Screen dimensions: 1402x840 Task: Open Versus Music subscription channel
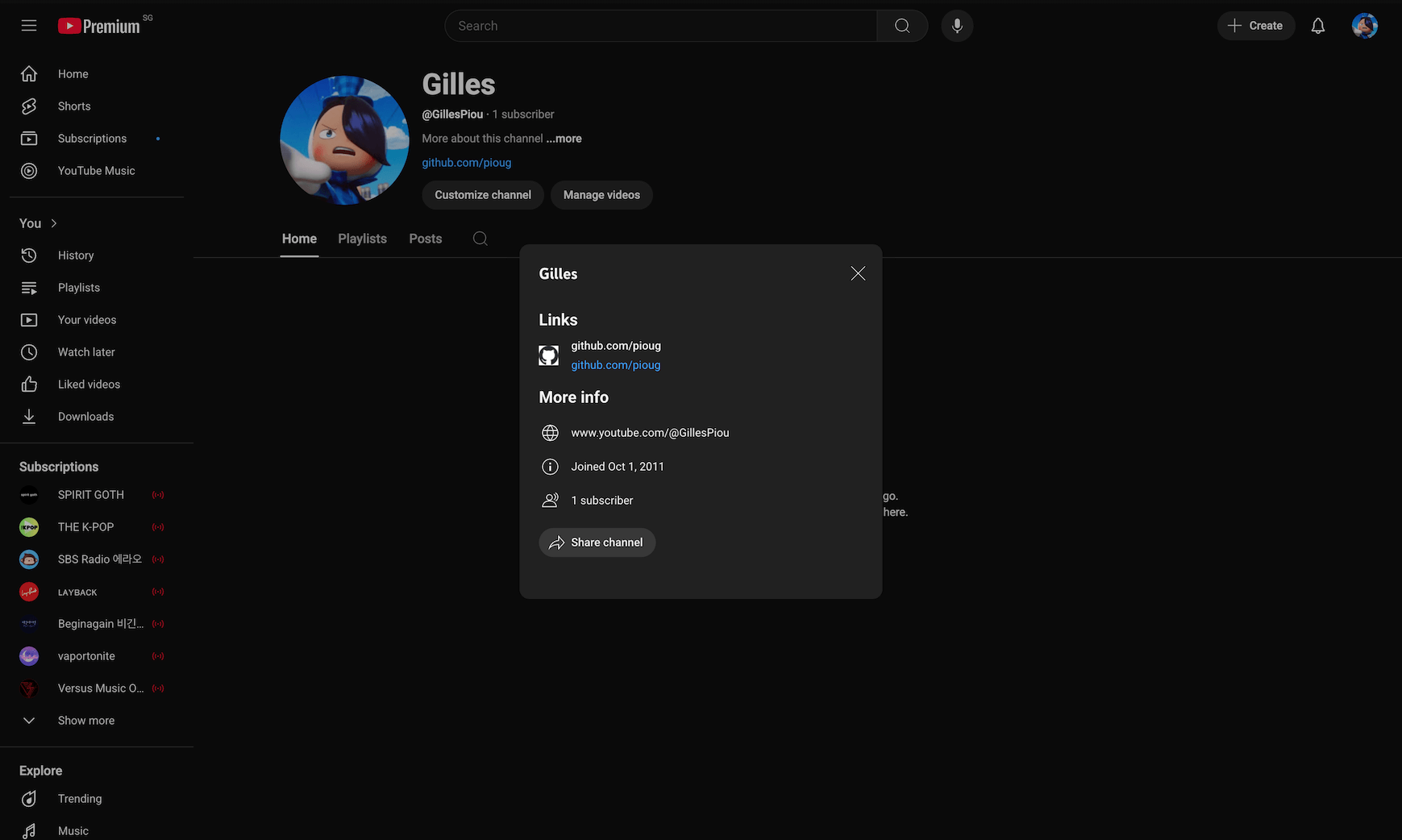click(97, 688)
